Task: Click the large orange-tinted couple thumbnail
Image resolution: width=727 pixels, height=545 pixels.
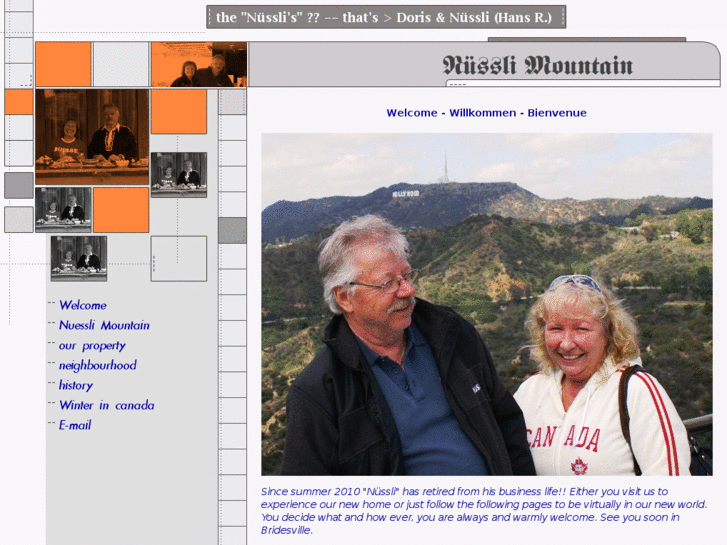Action: pyautogui.click(x=92, y=137)
